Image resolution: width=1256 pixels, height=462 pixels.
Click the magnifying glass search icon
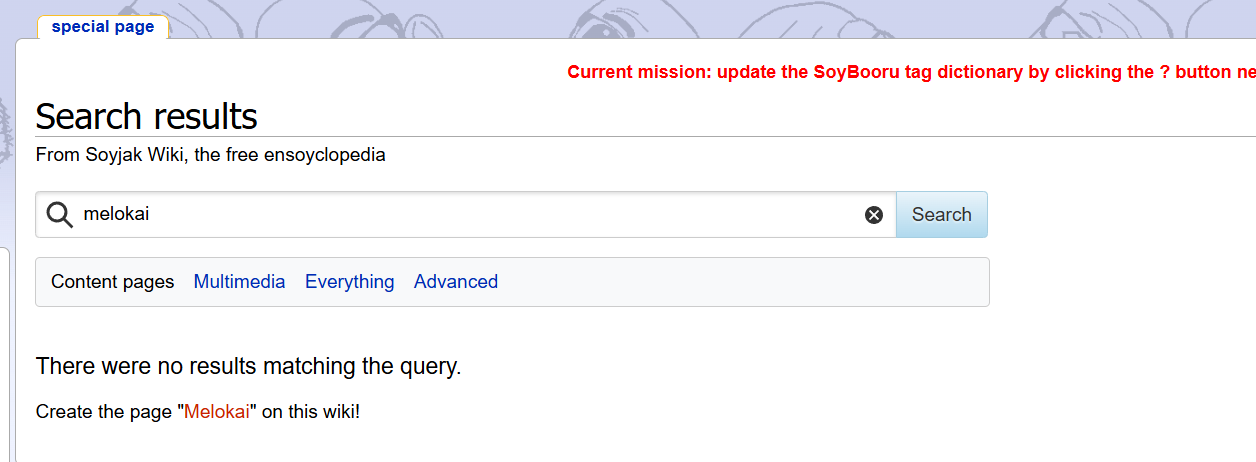coord(60,215)
